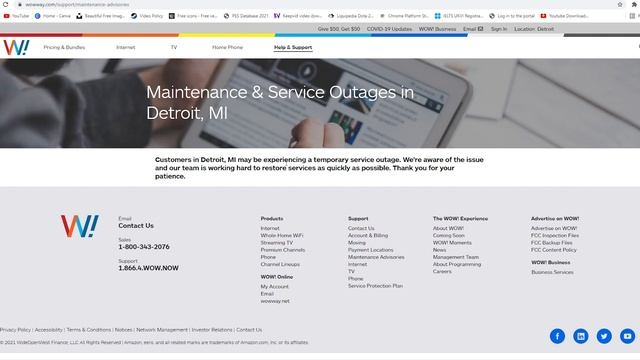Viewport: 640px width, 360px height.
Task: Open the Chrome Platform Status bookmark
Action: (x=404, y=16)
